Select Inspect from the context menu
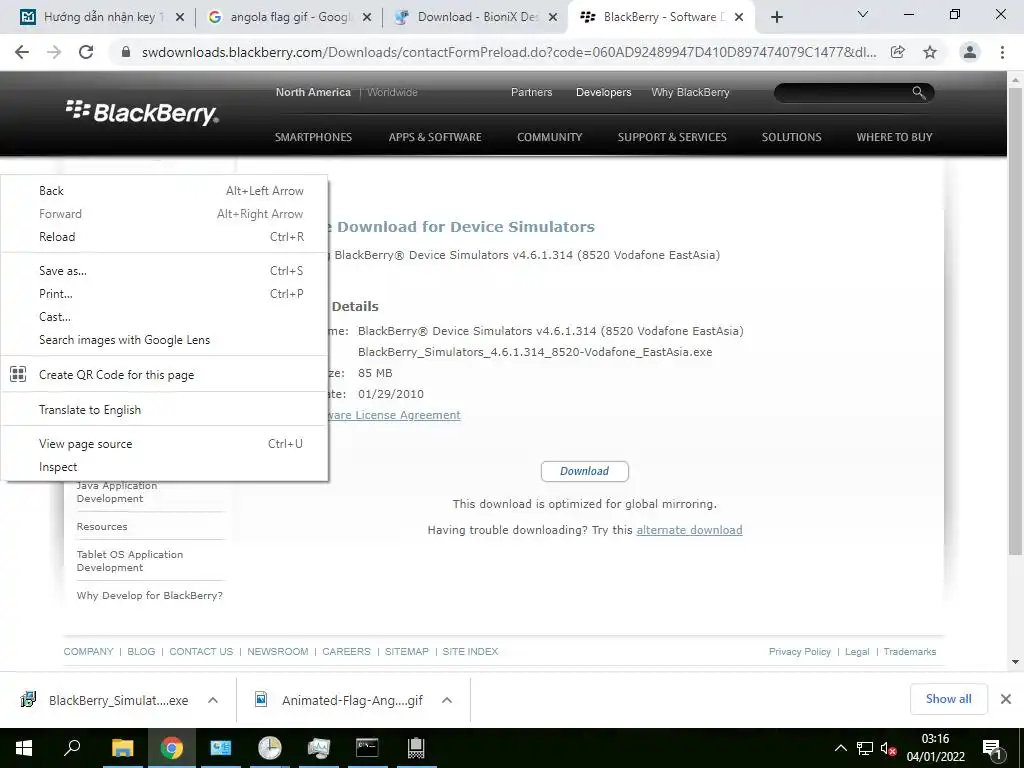This screenshot has width=1024, height=768. click(164, 467)
